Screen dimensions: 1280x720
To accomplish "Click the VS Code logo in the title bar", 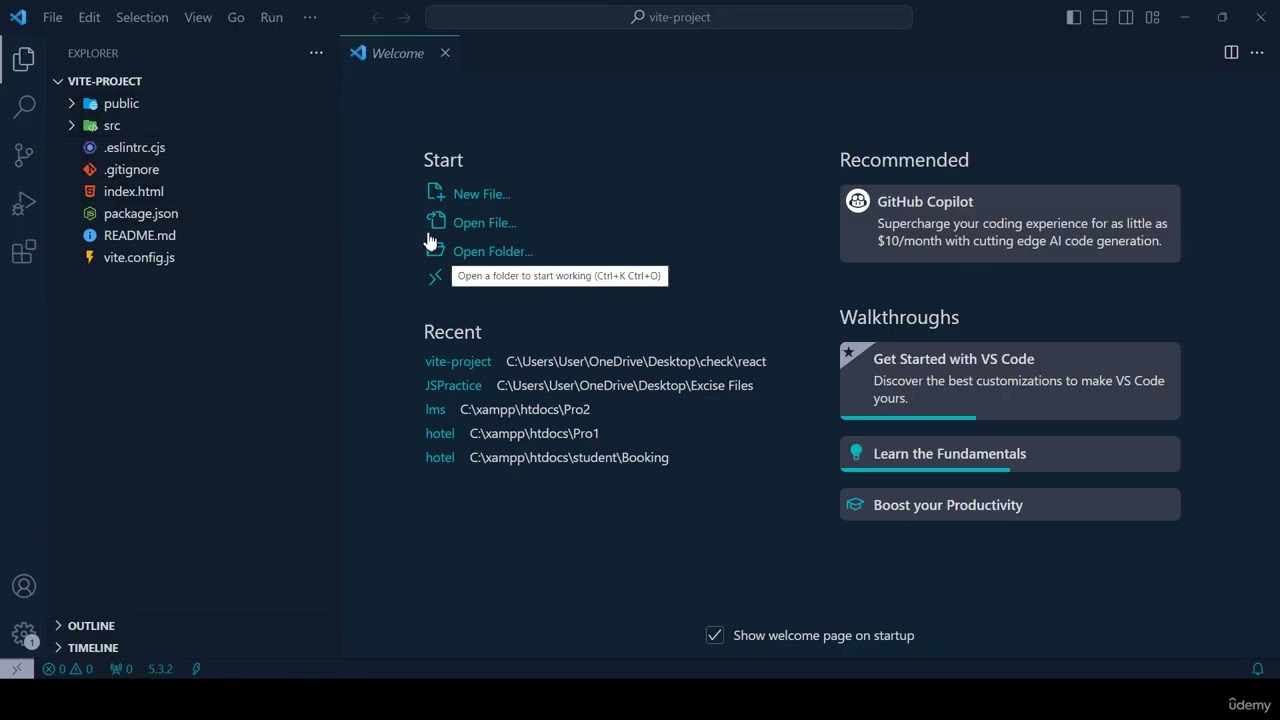I will (18, 17).
